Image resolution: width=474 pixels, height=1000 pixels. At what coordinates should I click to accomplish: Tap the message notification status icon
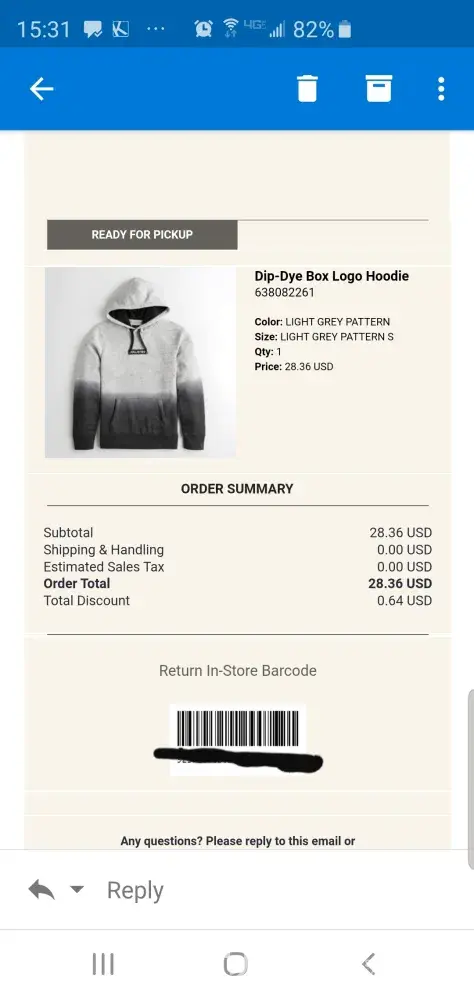tap(93, 29)
